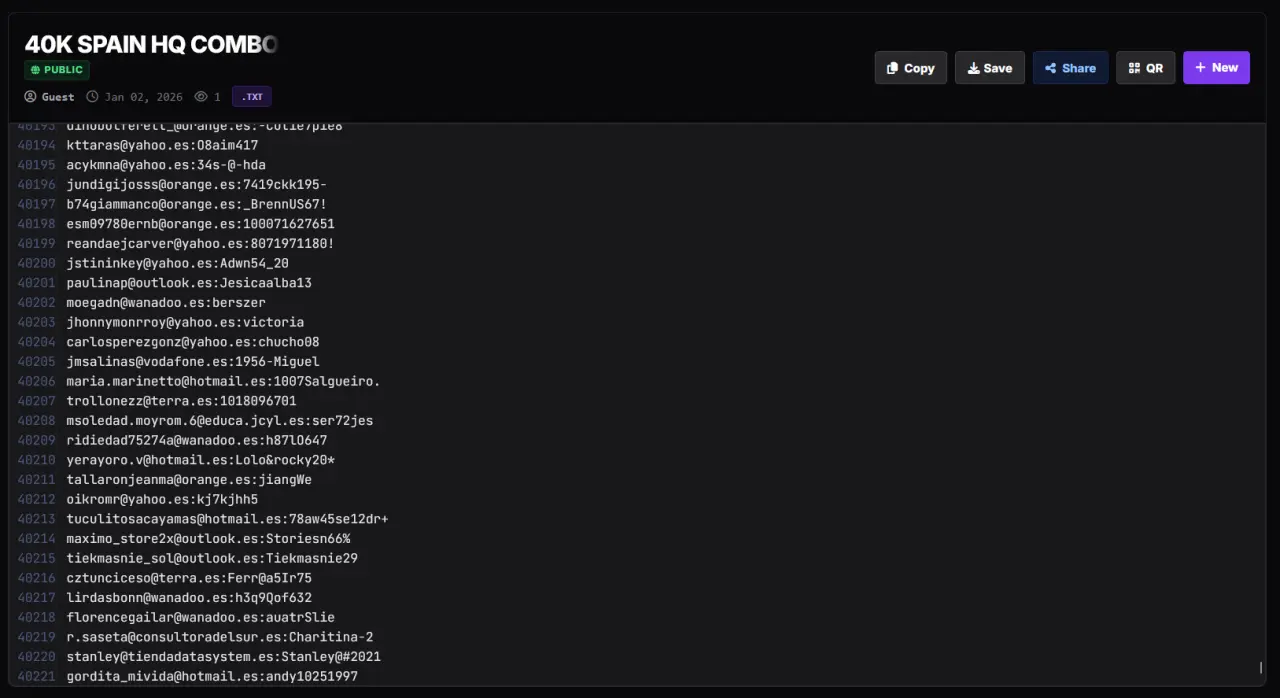Click the share icon on the Share button
The width and height of the screenshot is (1280, 698).
pyautogui.click(x=1050, y=68)
